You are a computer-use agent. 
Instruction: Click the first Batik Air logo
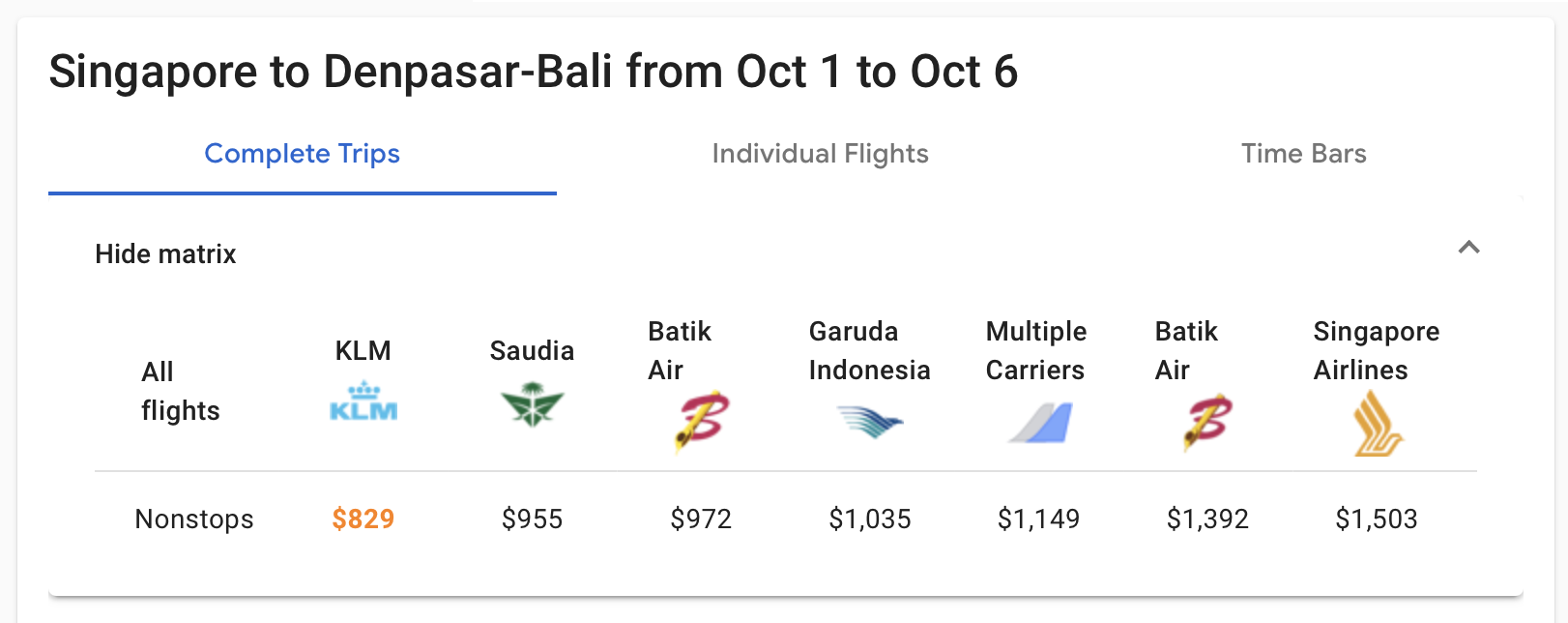pos(701,422)
